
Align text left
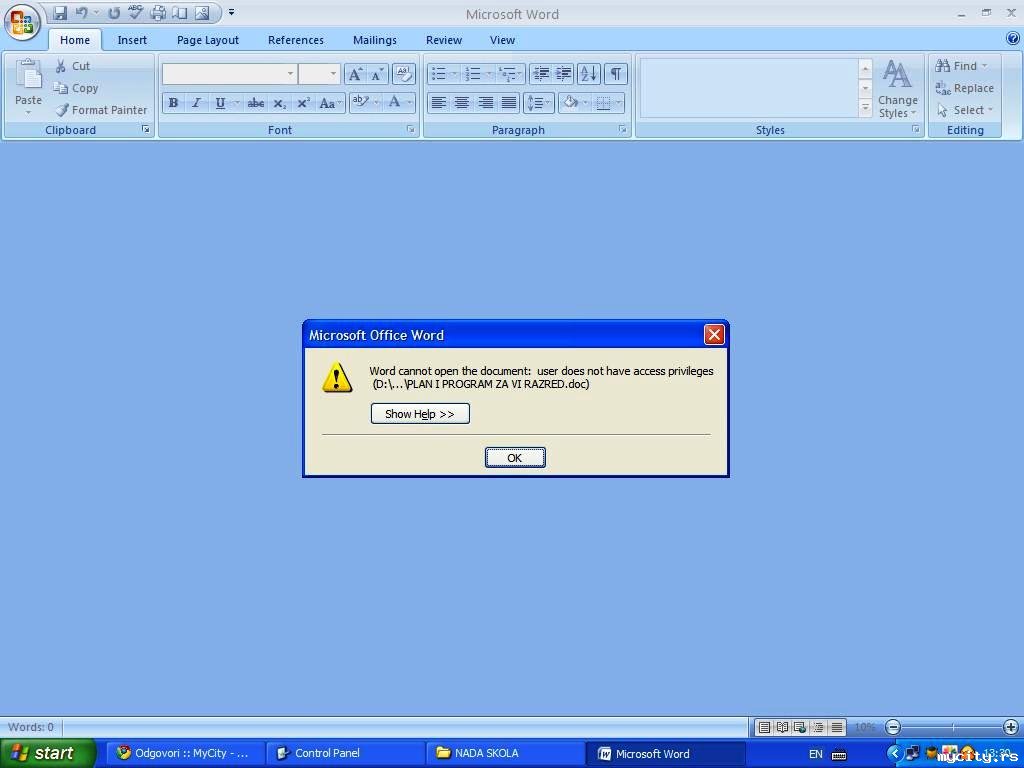click(x=439, y=103)
